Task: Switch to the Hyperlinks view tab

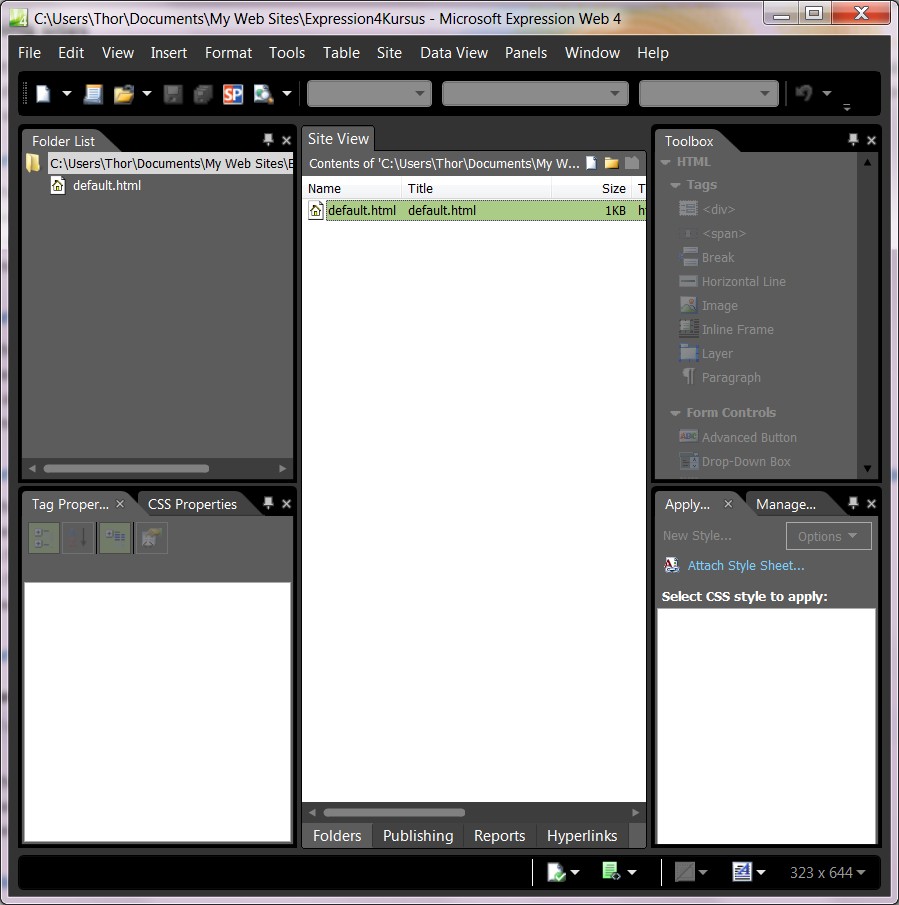Action: click(582, 835)
